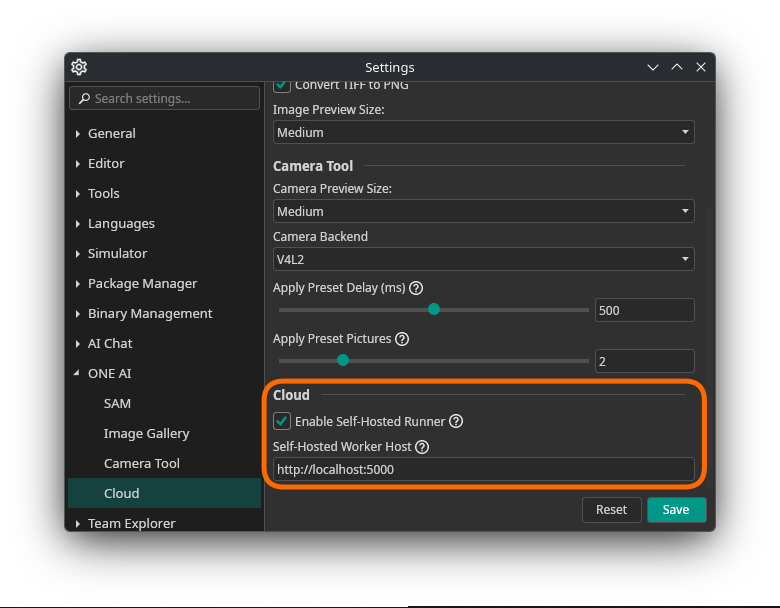Open the Image Preview Size dropdown
Screen dimensions: 780x608
483,132
